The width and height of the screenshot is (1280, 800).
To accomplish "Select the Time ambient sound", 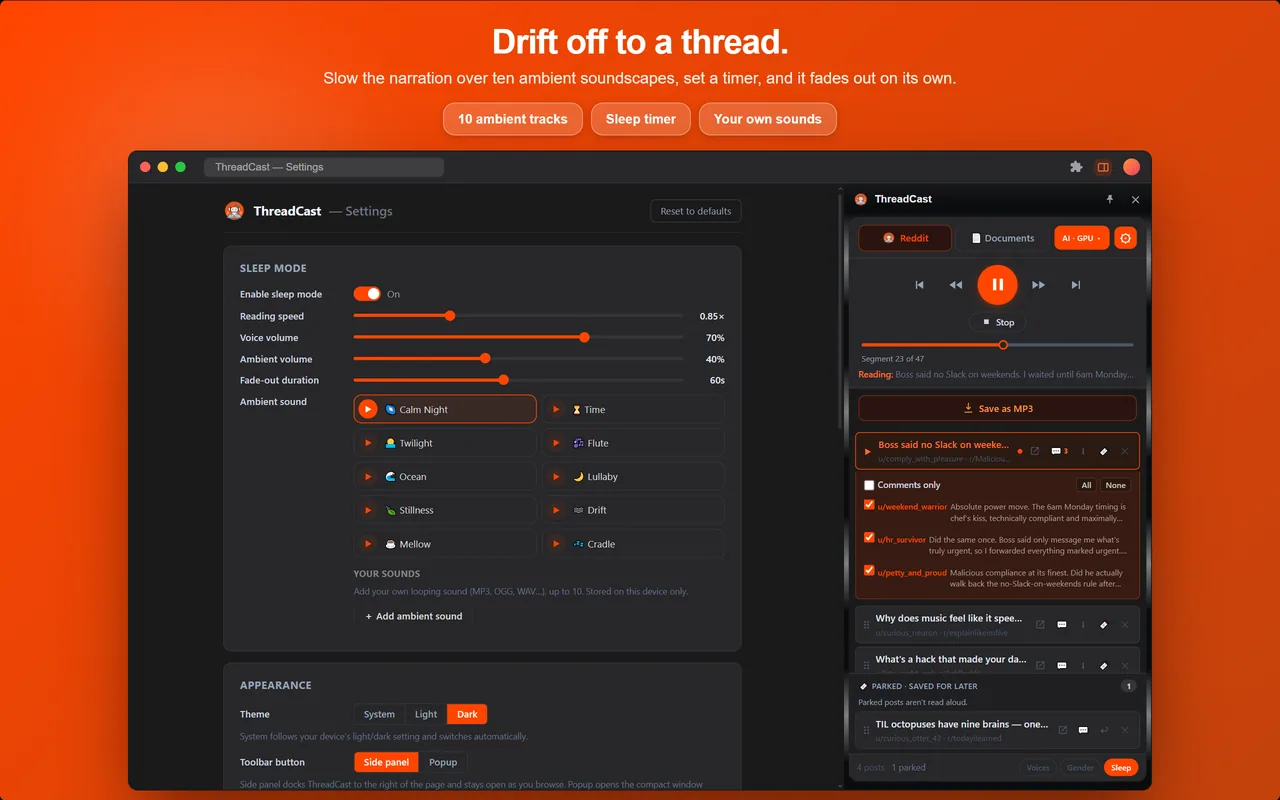I will [x=633, y=409].
